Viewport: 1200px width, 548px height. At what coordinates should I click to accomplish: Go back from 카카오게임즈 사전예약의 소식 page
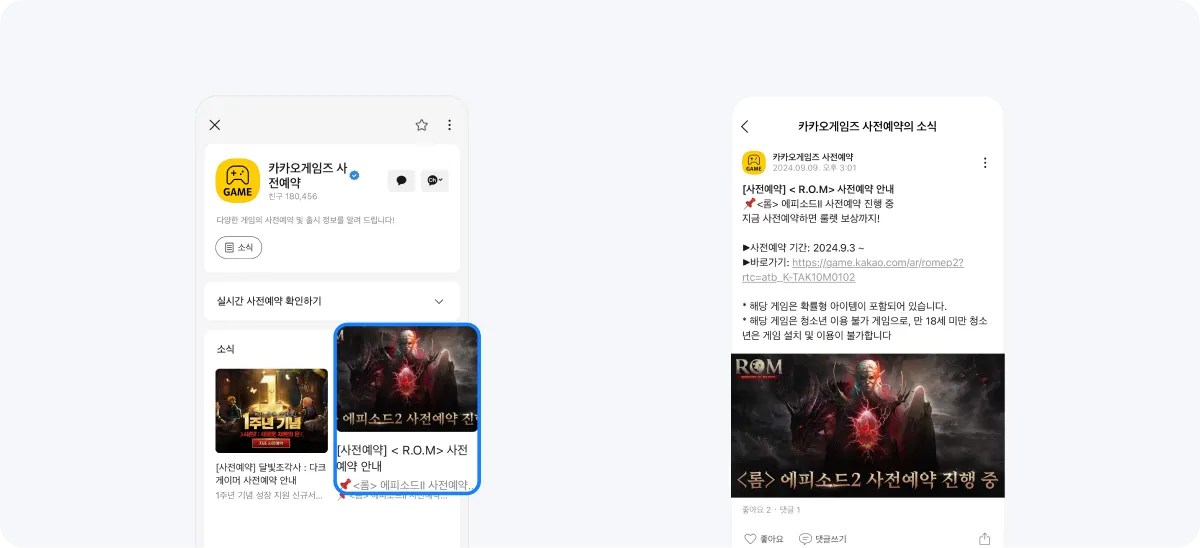tap(745, 127)
